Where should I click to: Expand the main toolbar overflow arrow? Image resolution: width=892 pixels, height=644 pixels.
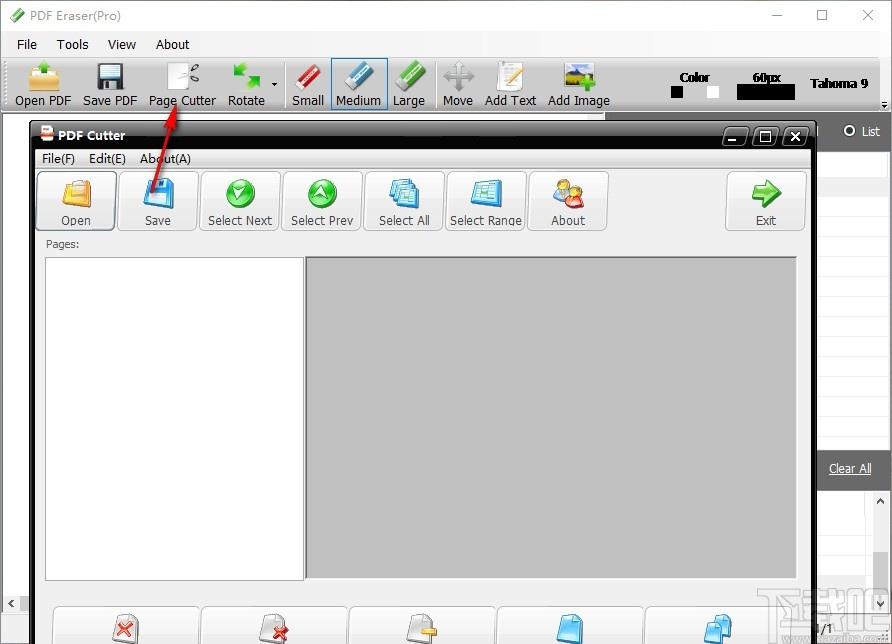tap(884, 105)
